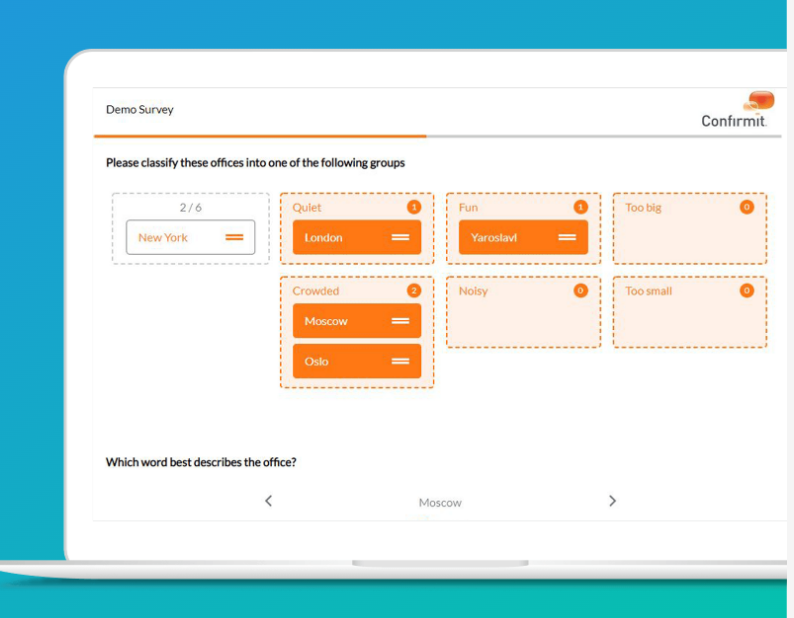Go to next office with right chevron
This screenshot has height=618, width=794.
click(x=612, y=501)
